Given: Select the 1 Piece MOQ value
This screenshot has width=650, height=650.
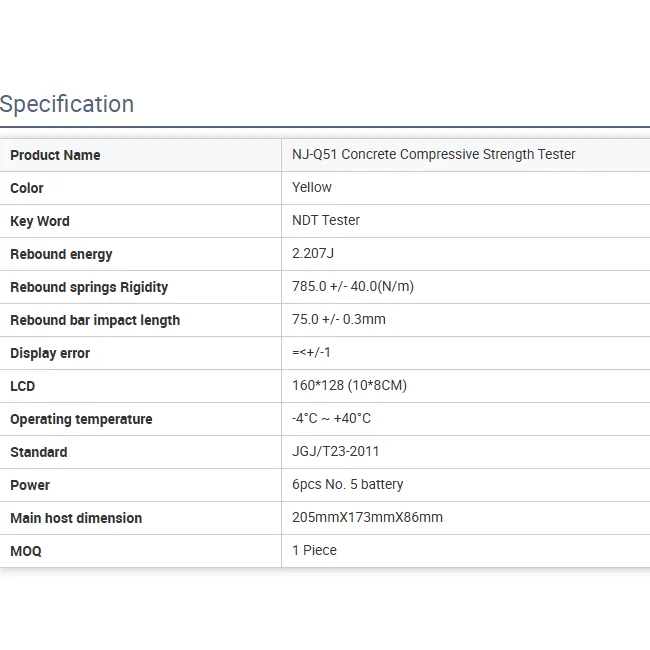Looking at the screenshot, I should 314,550.
